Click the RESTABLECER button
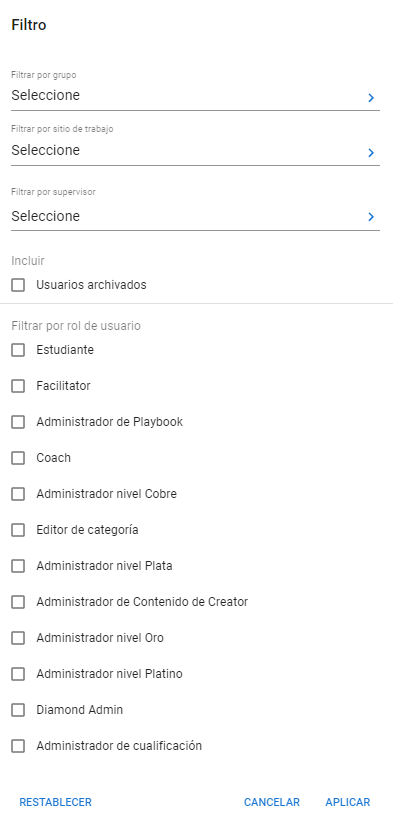Image resolution: width=393 pixels, height=832 pixels. (56, 802)
